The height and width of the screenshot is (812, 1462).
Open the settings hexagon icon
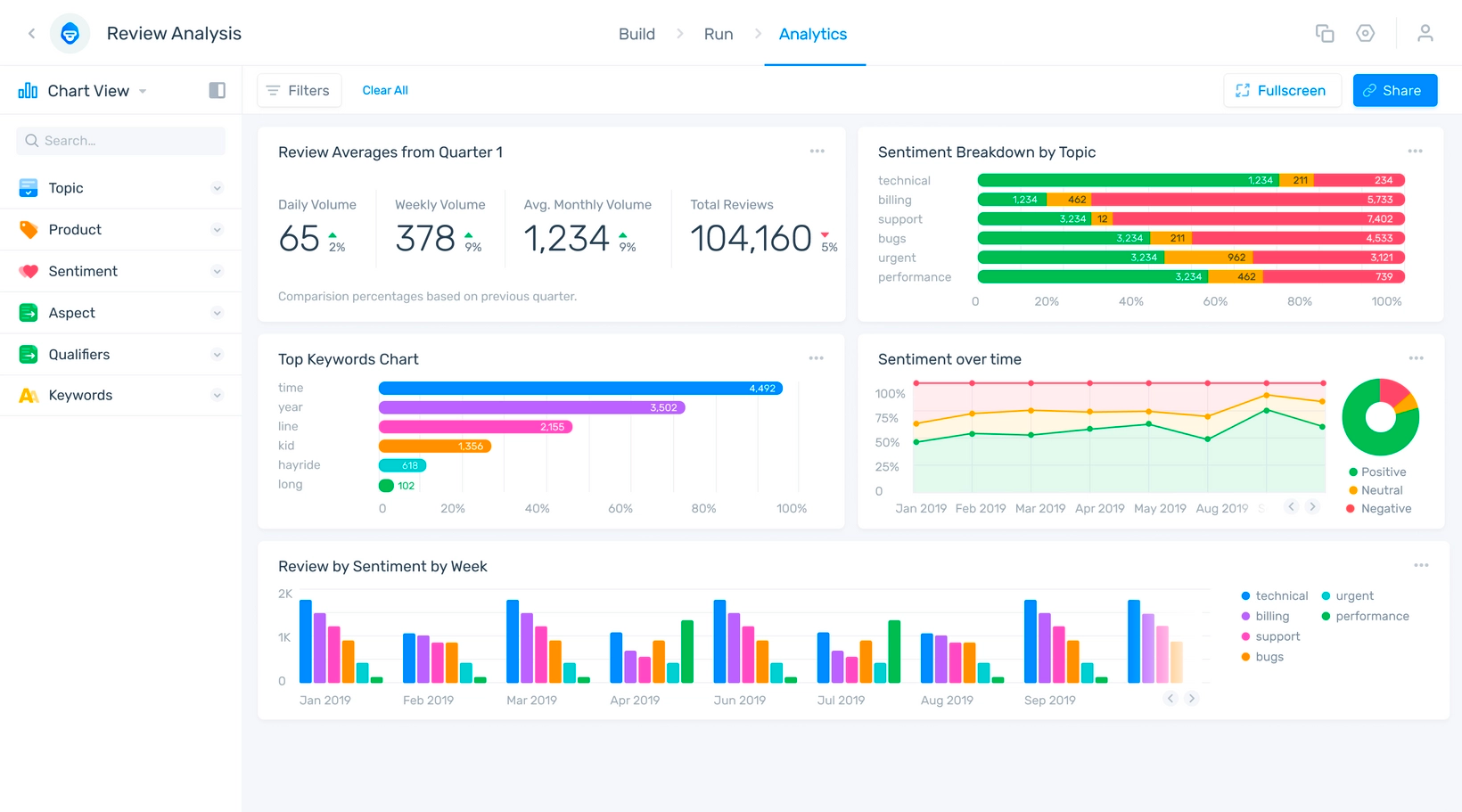point(1365,34)
